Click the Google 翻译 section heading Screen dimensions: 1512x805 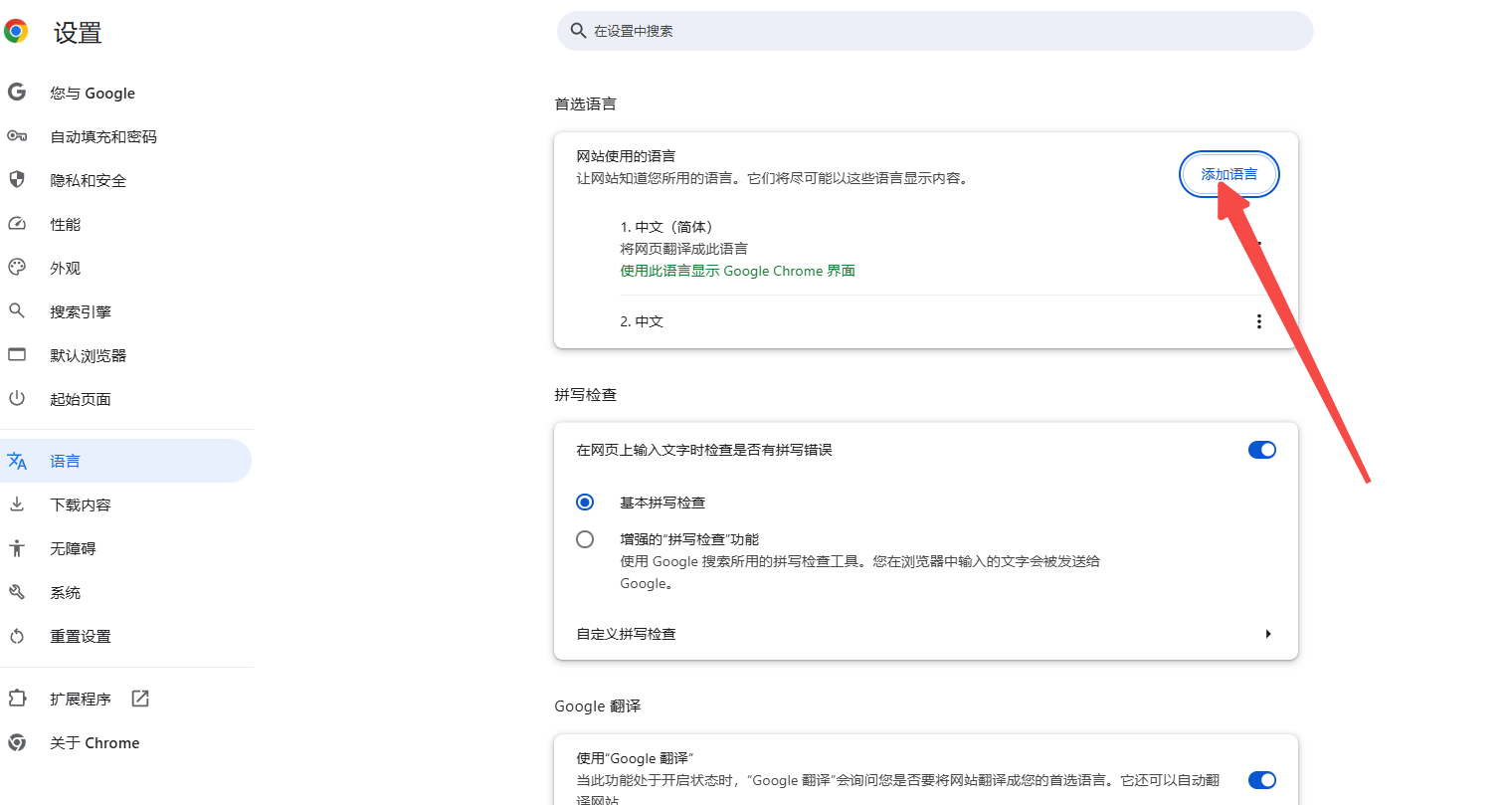point(597,705)
